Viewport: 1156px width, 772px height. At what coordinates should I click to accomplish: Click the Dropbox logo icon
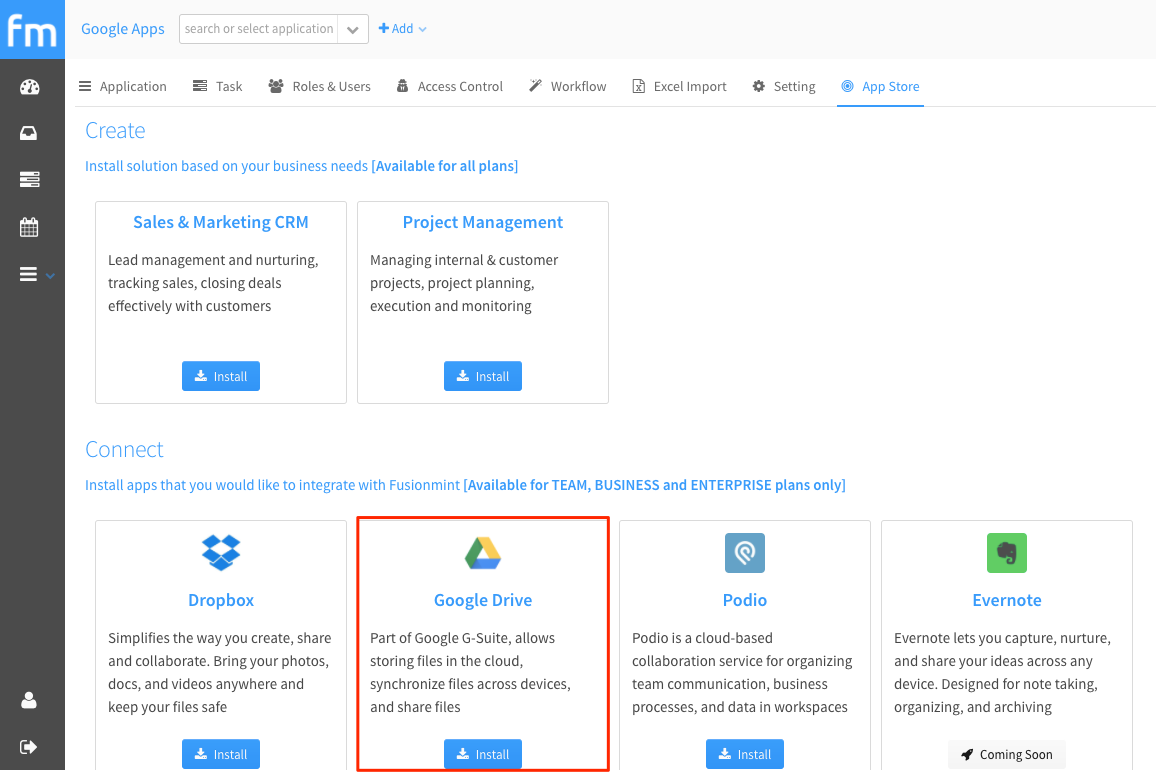221,552
